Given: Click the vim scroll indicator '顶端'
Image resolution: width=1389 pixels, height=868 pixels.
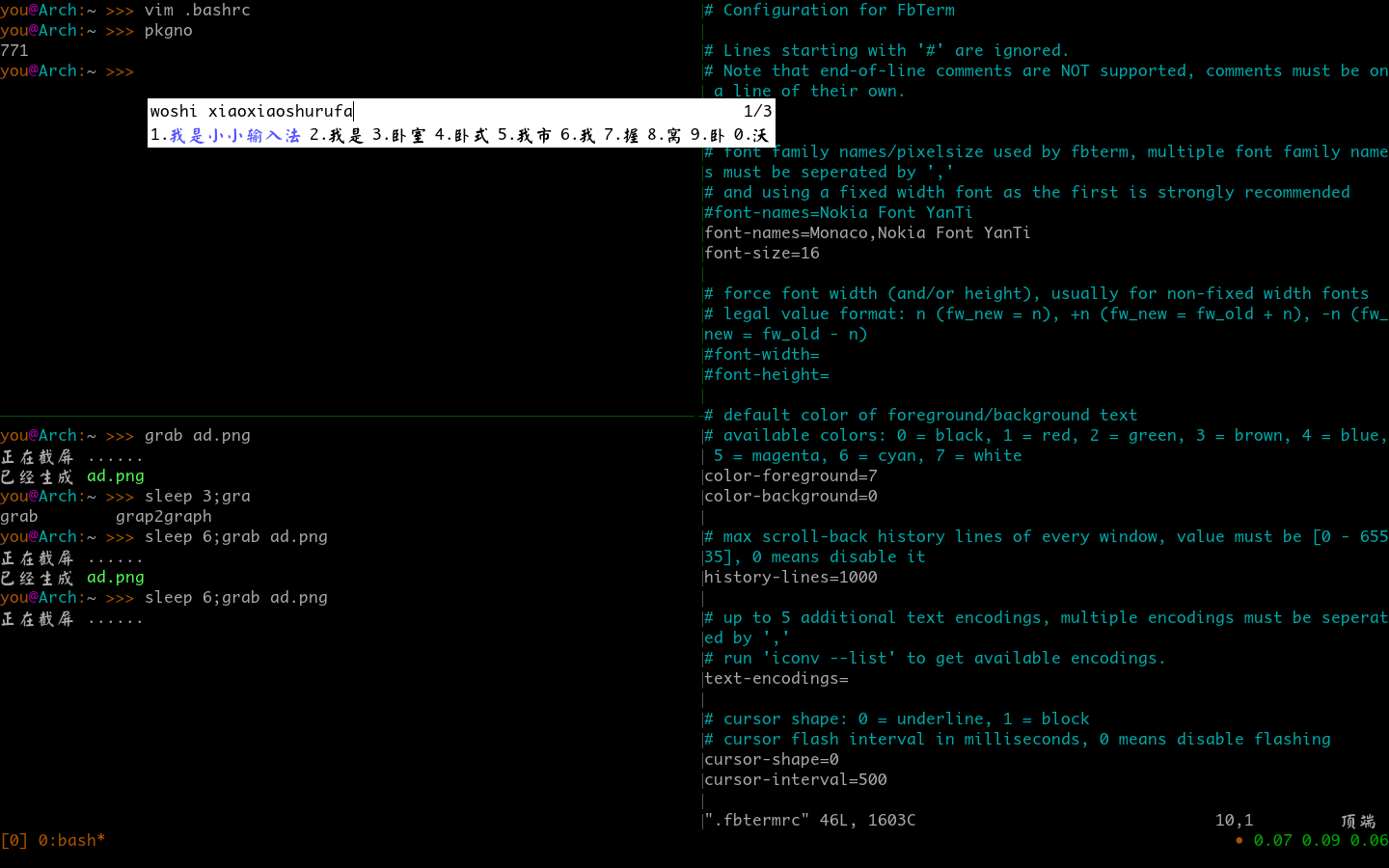Looking at the screenshot, I should tap(1358, 821).
